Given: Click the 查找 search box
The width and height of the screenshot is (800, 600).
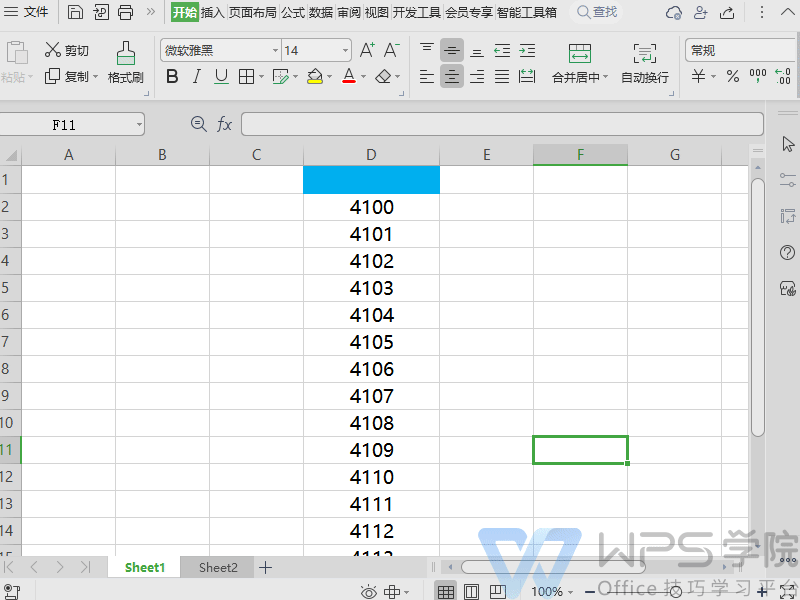Looking at the screenshot, I should [597, 12].
